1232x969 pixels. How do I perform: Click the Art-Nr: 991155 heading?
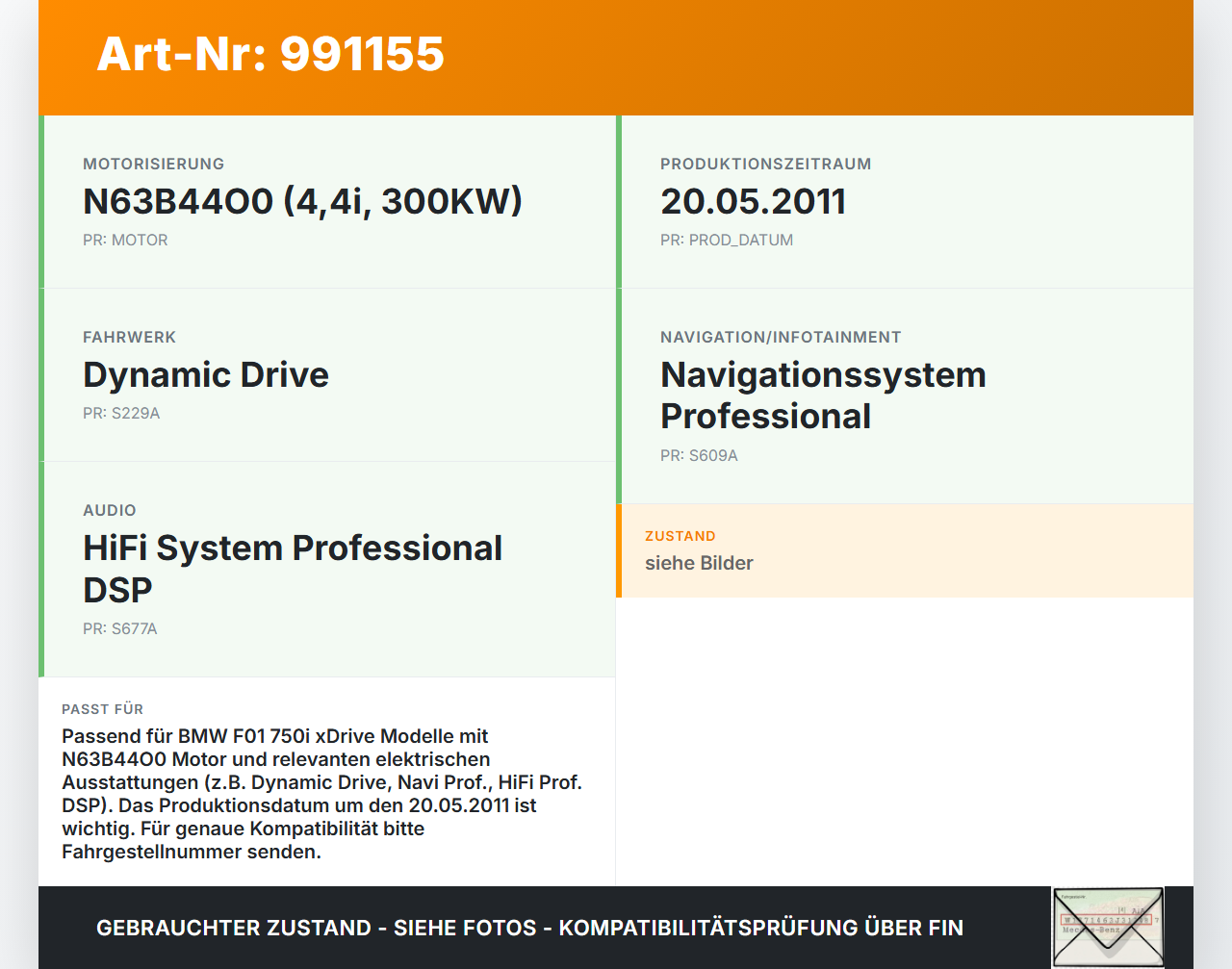pyautogui.click(x=270, y=54)
